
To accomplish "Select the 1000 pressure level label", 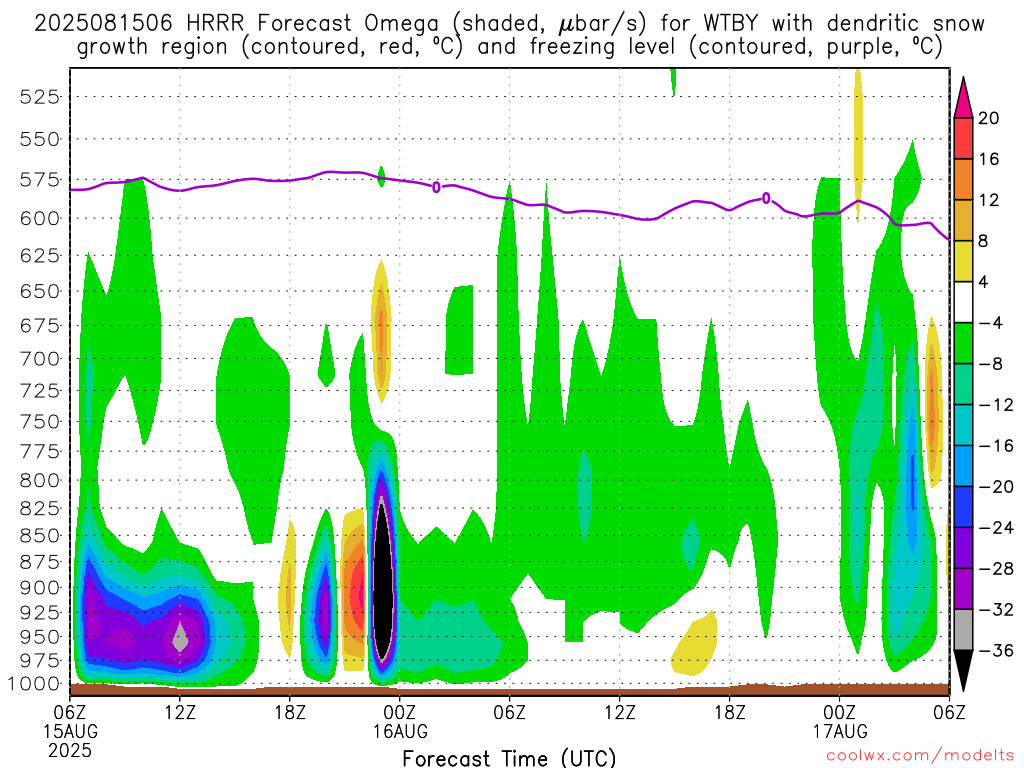I will (35, 684).
